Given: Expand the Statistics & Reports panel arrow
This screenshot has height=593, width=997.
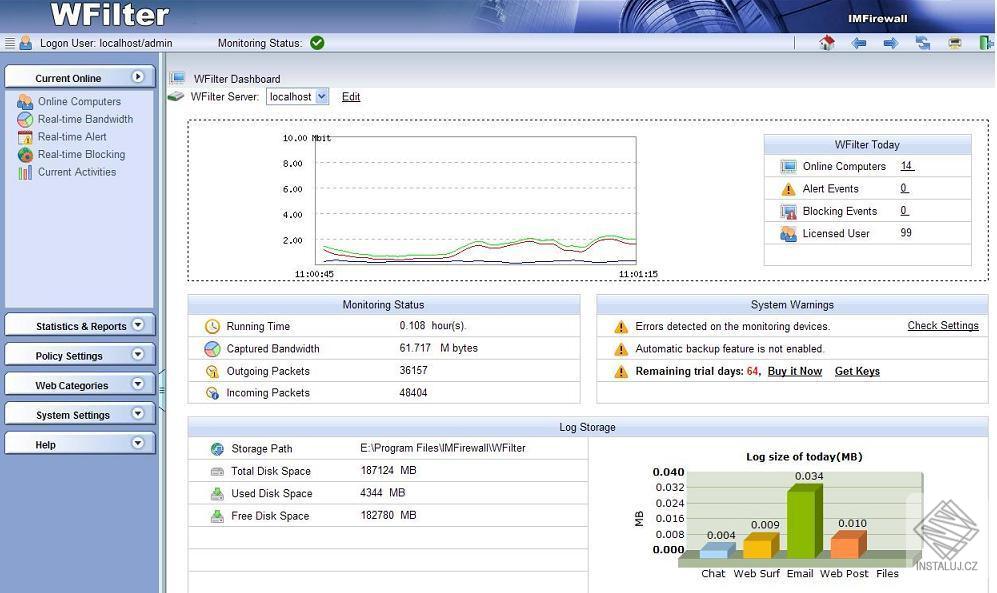Looking at the screenshot, I should [x=137, y=325].
